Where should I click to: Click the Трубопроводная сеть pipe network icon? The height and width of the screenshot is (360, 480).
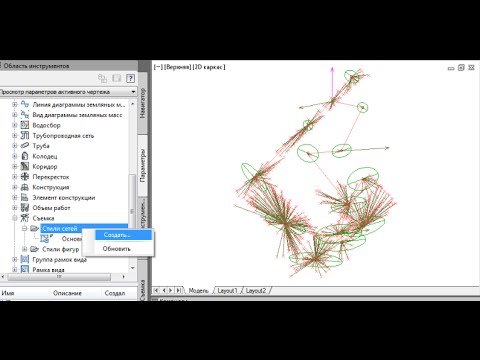[x=25, y=135]
